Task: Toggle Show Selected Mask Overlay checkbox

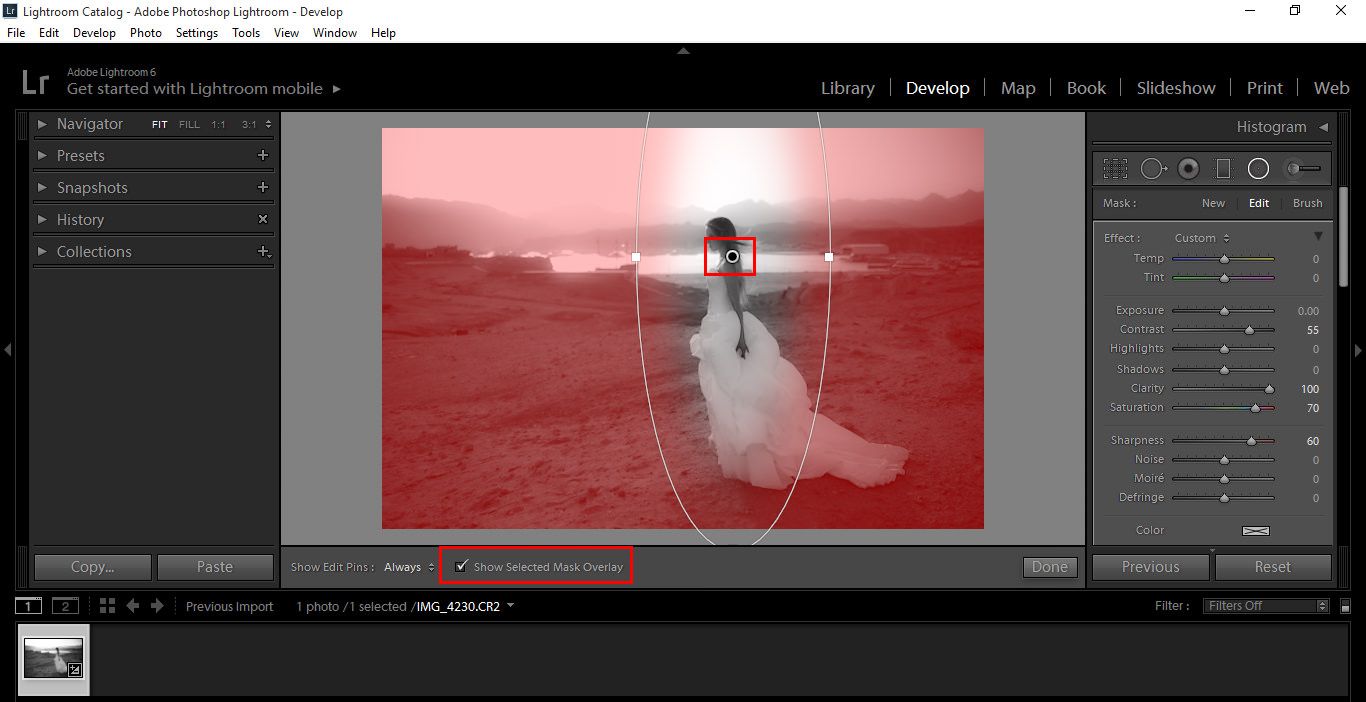Action: [x=461, y=566]
